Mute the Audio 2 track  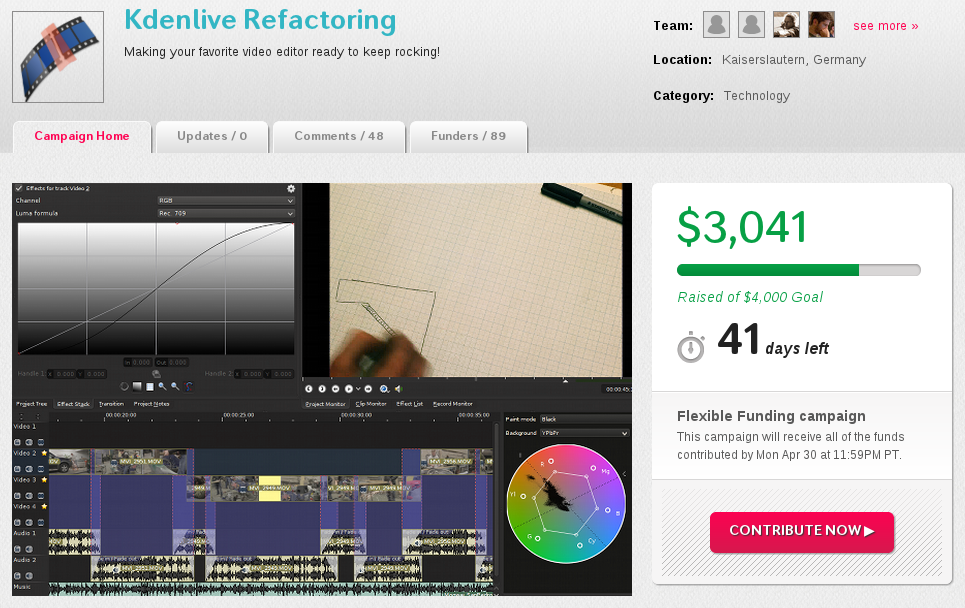(29, 576)
